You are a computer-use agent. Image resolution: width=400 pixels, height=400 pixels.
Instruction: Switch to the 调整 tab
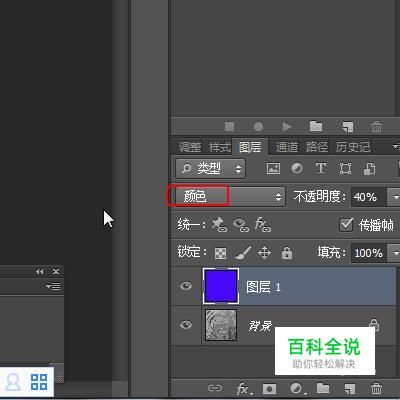(x=190, y=147)
